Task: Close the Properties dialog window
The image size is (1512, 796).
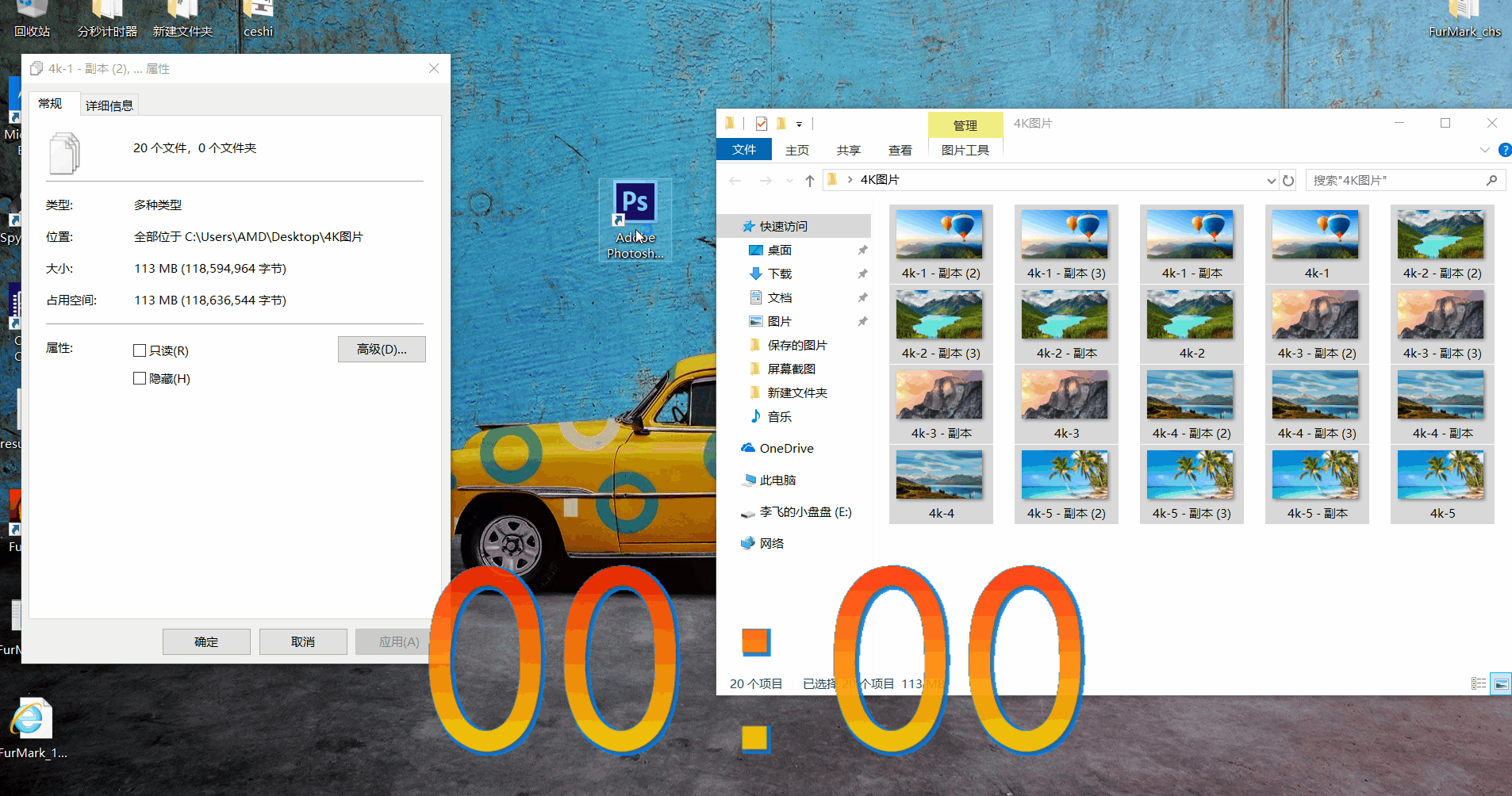Action: [434, 68]
